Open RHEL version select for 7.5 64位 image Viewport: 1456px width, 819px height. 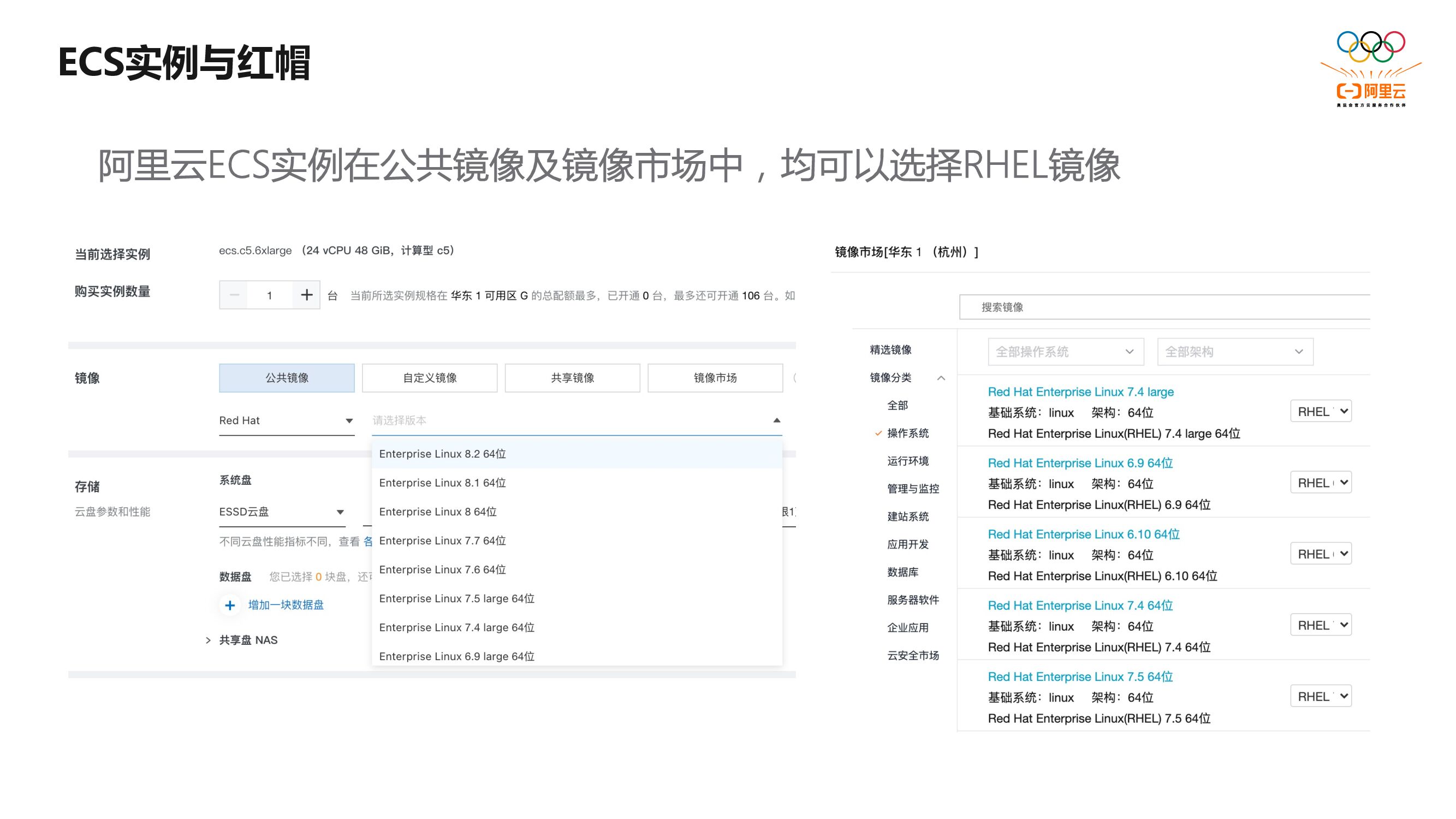1321,696
